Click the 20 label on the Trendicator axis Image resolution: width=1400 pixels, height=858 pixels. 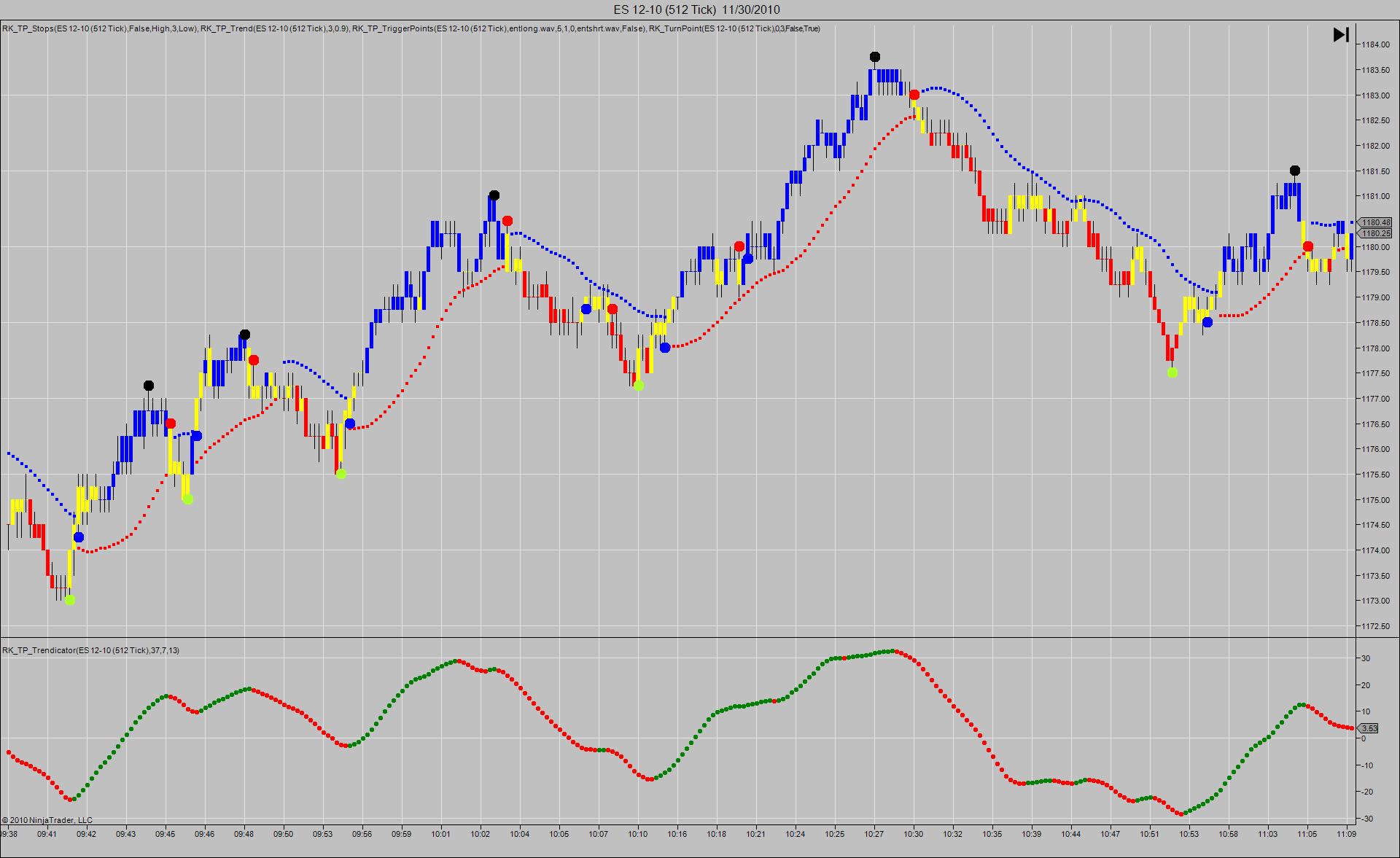tap(1366, 686)
